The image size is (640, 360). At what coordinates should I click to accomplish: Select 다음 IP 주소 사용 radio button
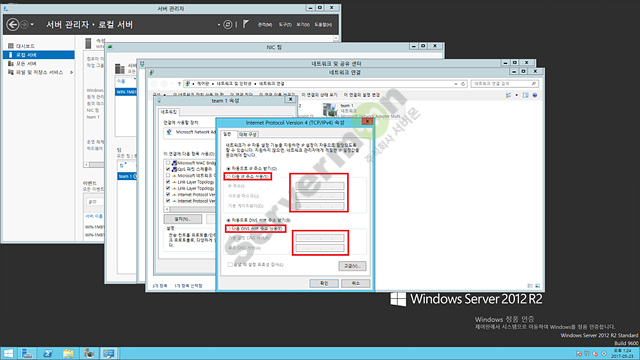(229, 177)
